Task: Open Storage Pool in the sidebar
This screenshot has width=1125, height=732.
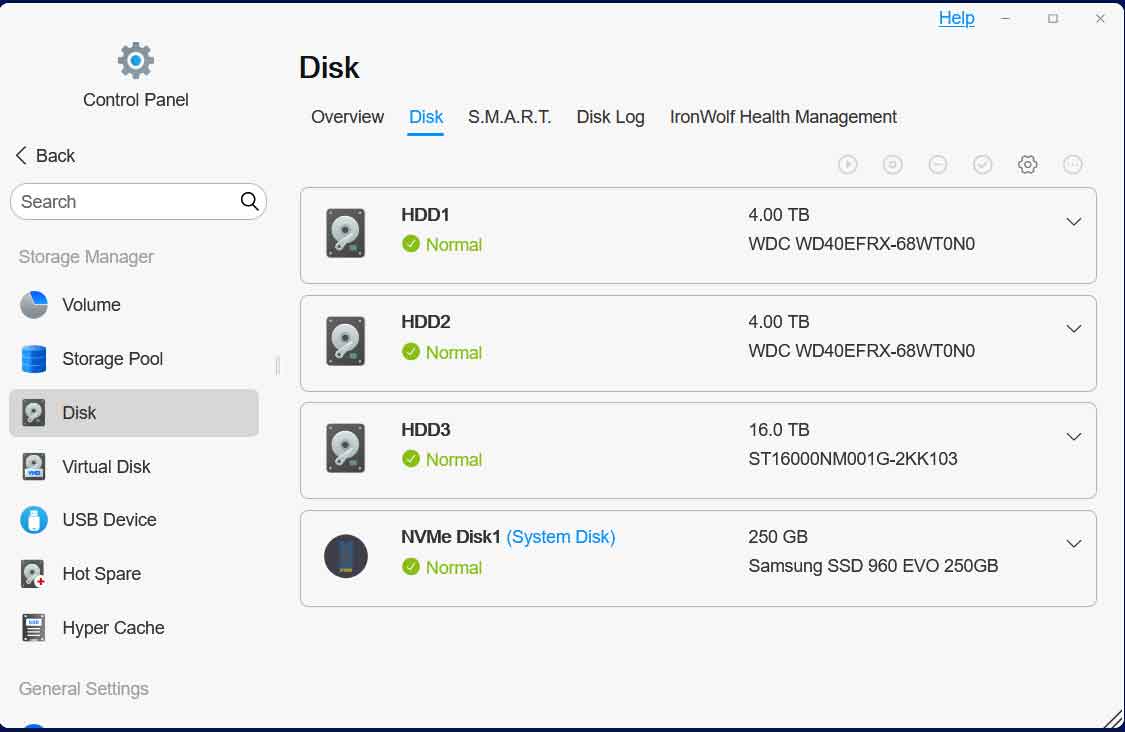Action: click(133, 359)
